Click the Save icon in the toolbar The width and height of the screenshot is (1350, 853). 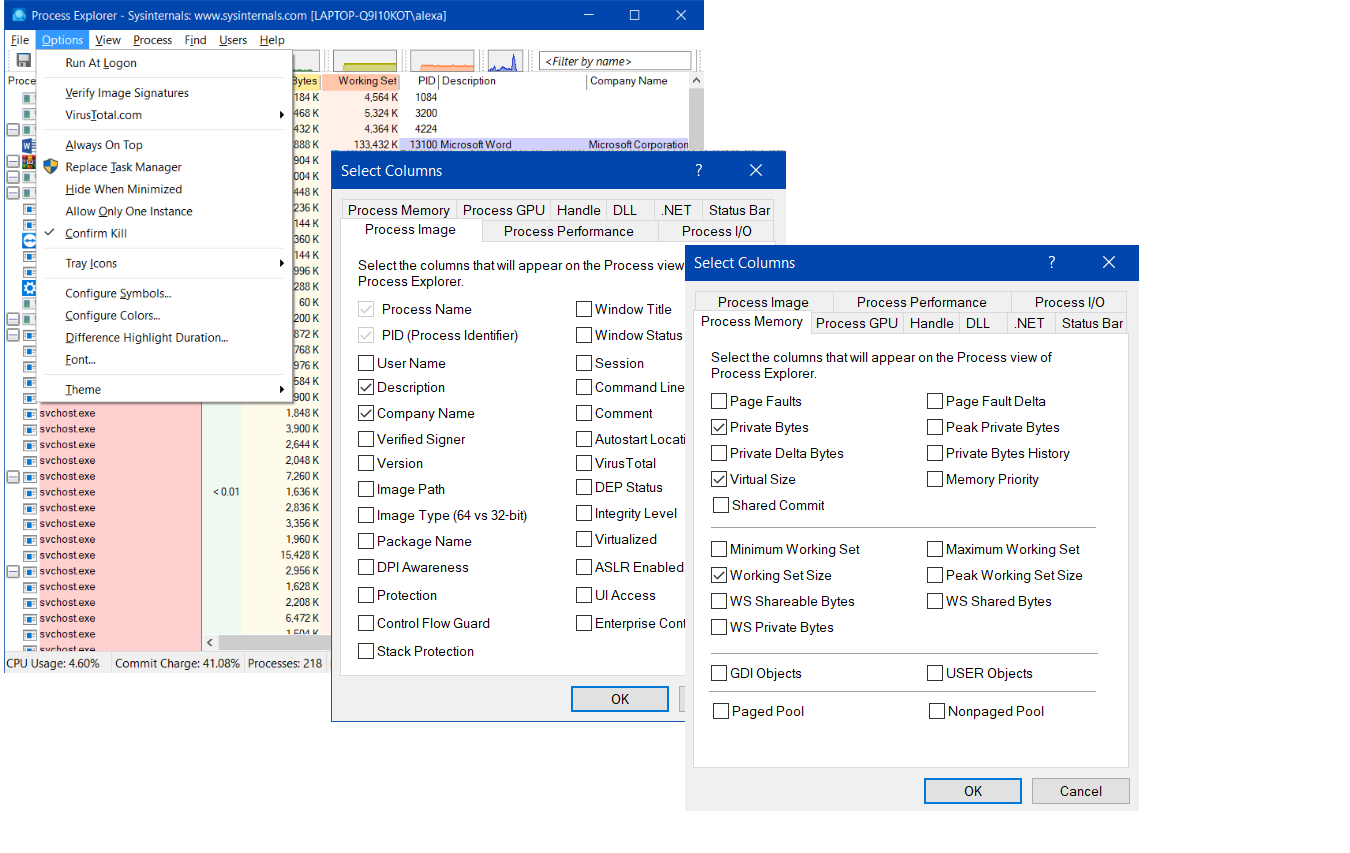point(22,60)
